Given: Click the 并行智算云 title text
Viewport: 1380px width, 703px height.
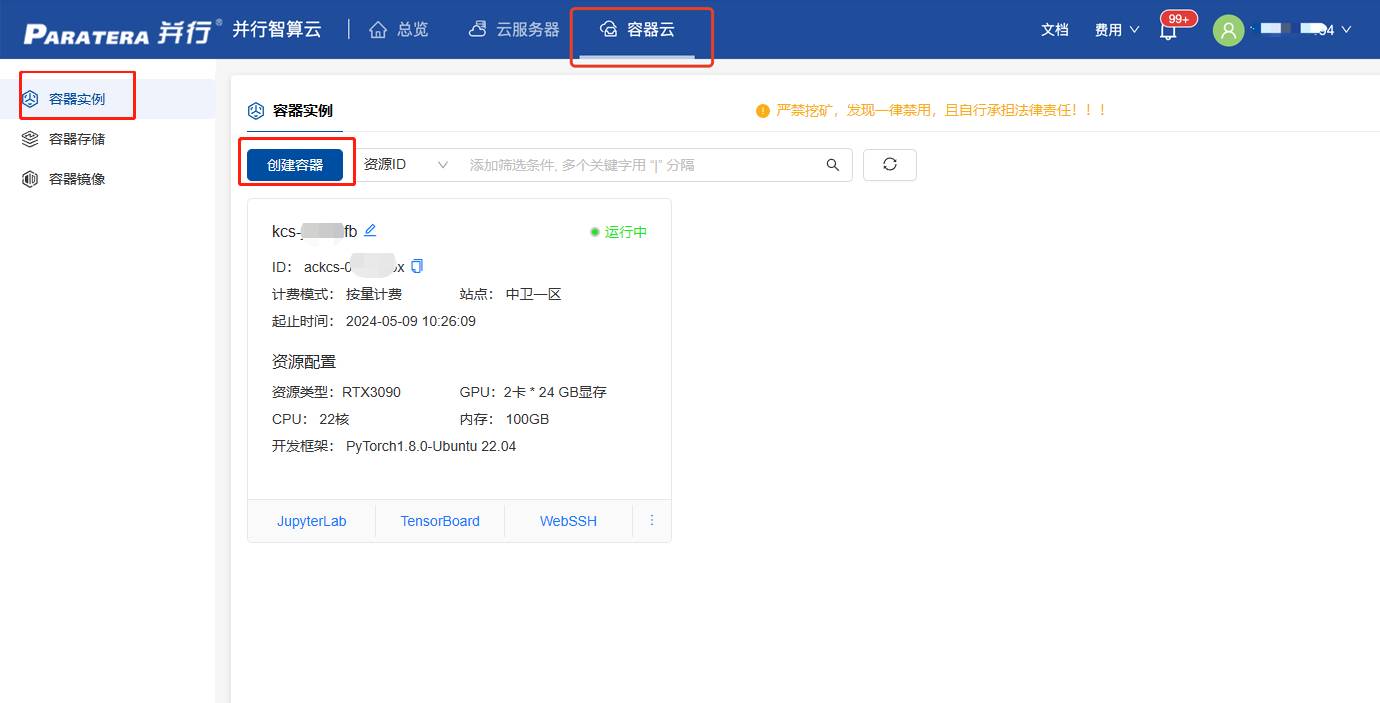Looking at the screenshot, I should pyautogui.click(x=277, y=30).
